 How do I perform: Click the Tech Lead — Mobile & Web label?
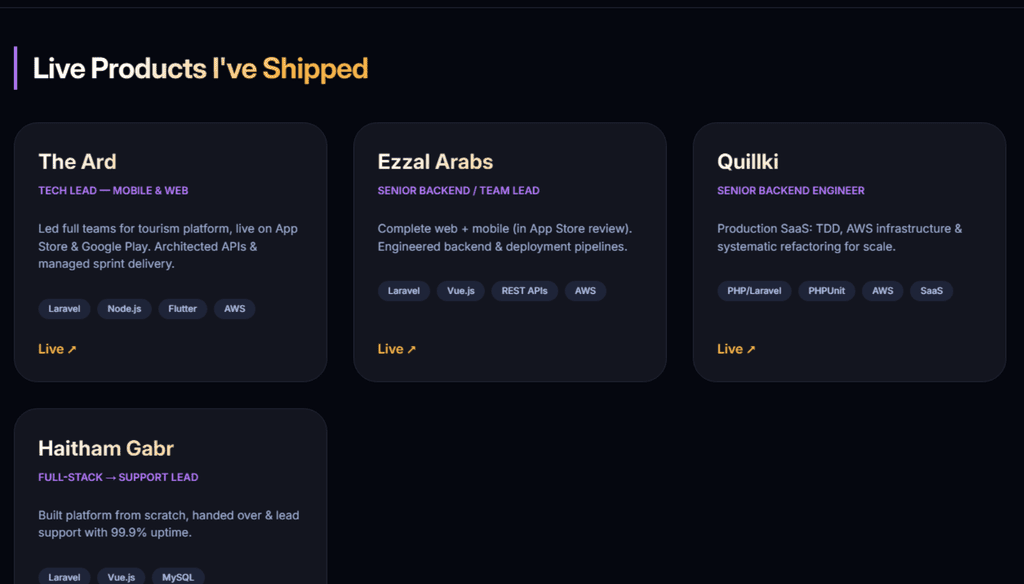tap(113, 191)
